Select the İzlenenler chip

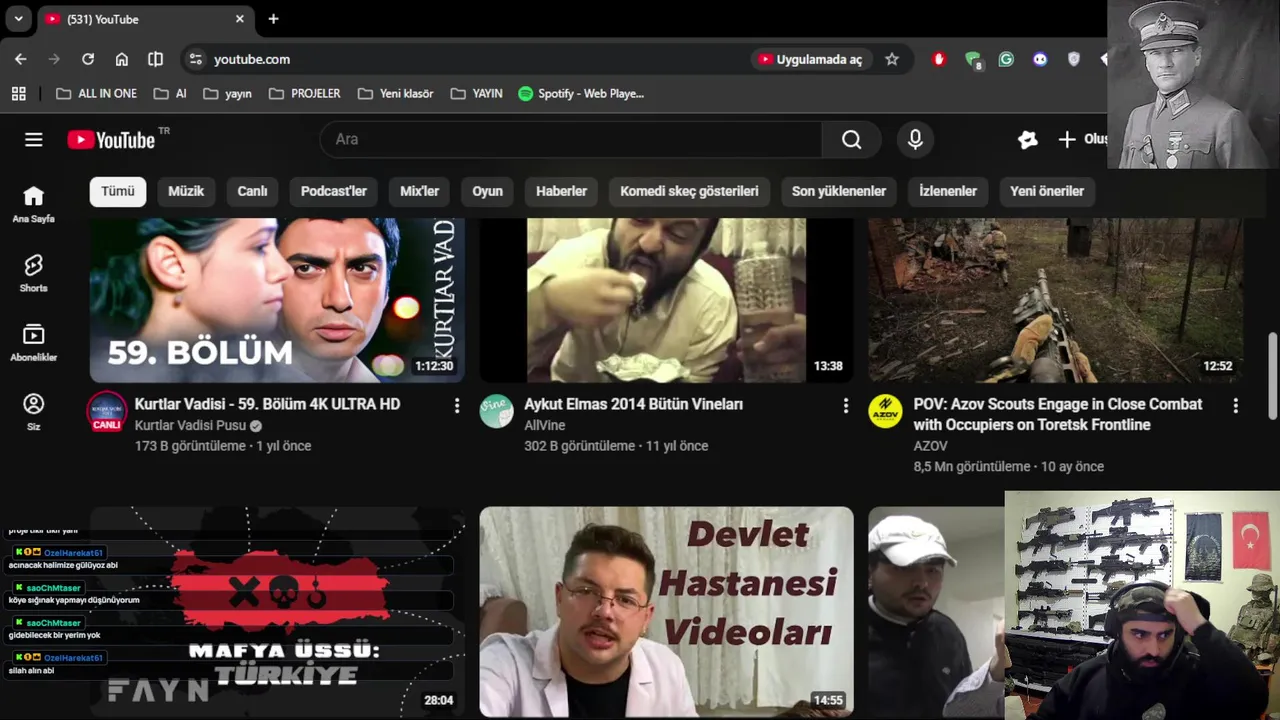(x=948, y=191)
